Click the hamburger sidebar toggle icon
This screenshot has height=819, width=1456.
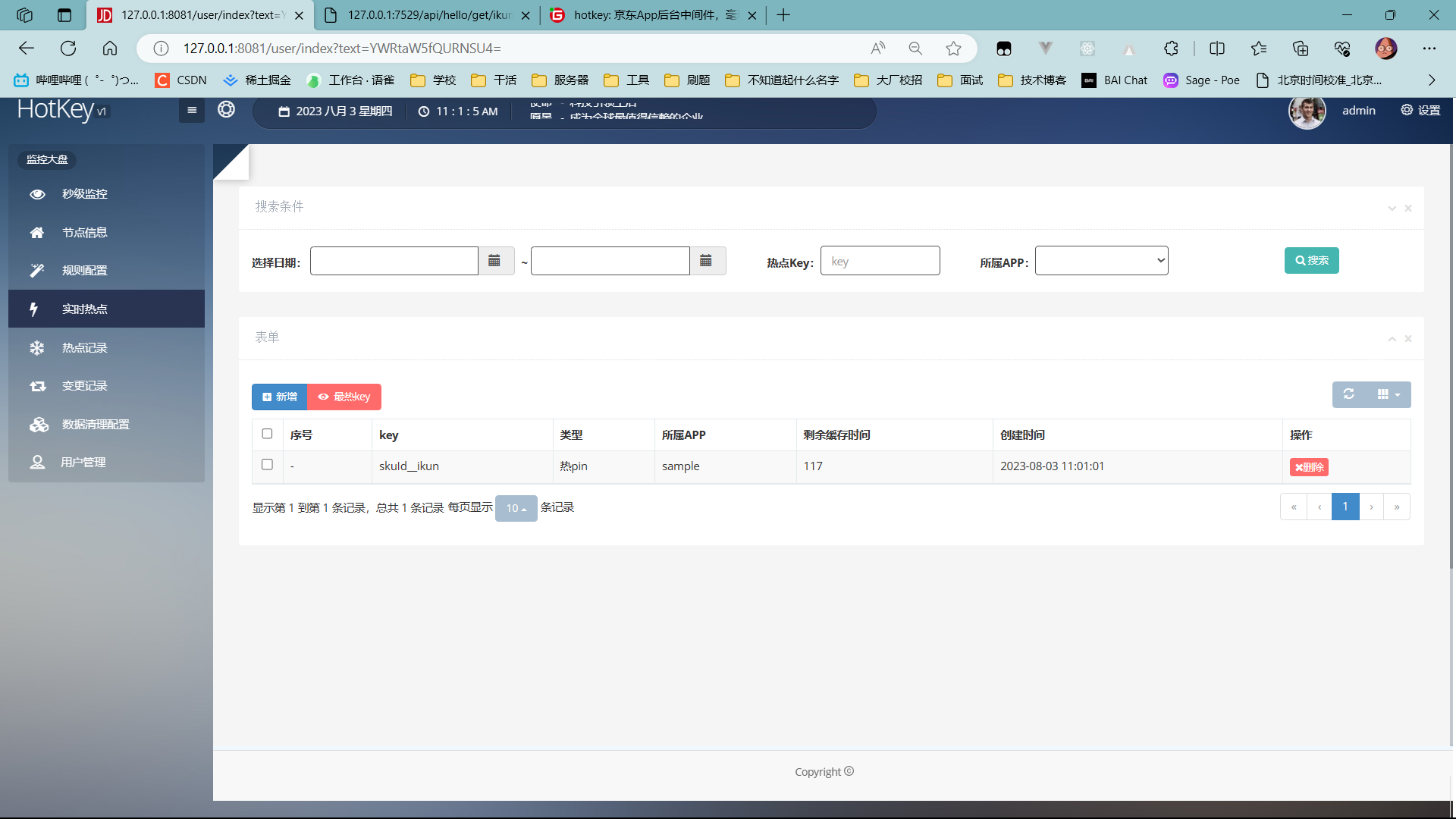pos(192,110)
